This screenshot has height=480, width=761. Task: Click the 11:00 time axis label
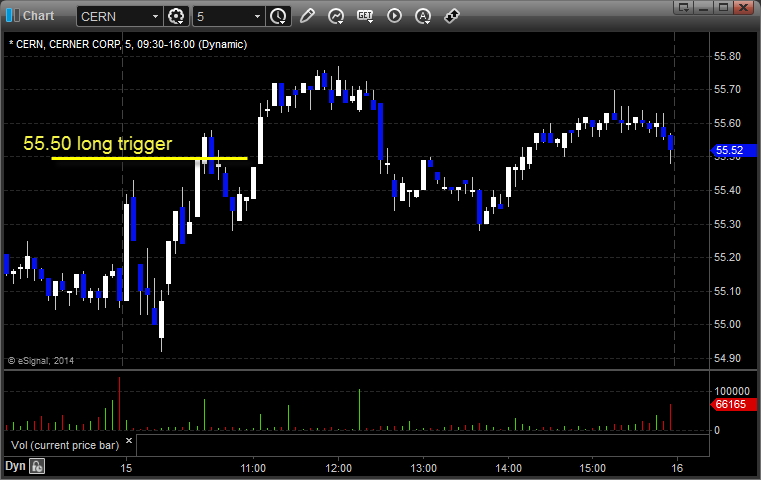(x=253, y=468)
